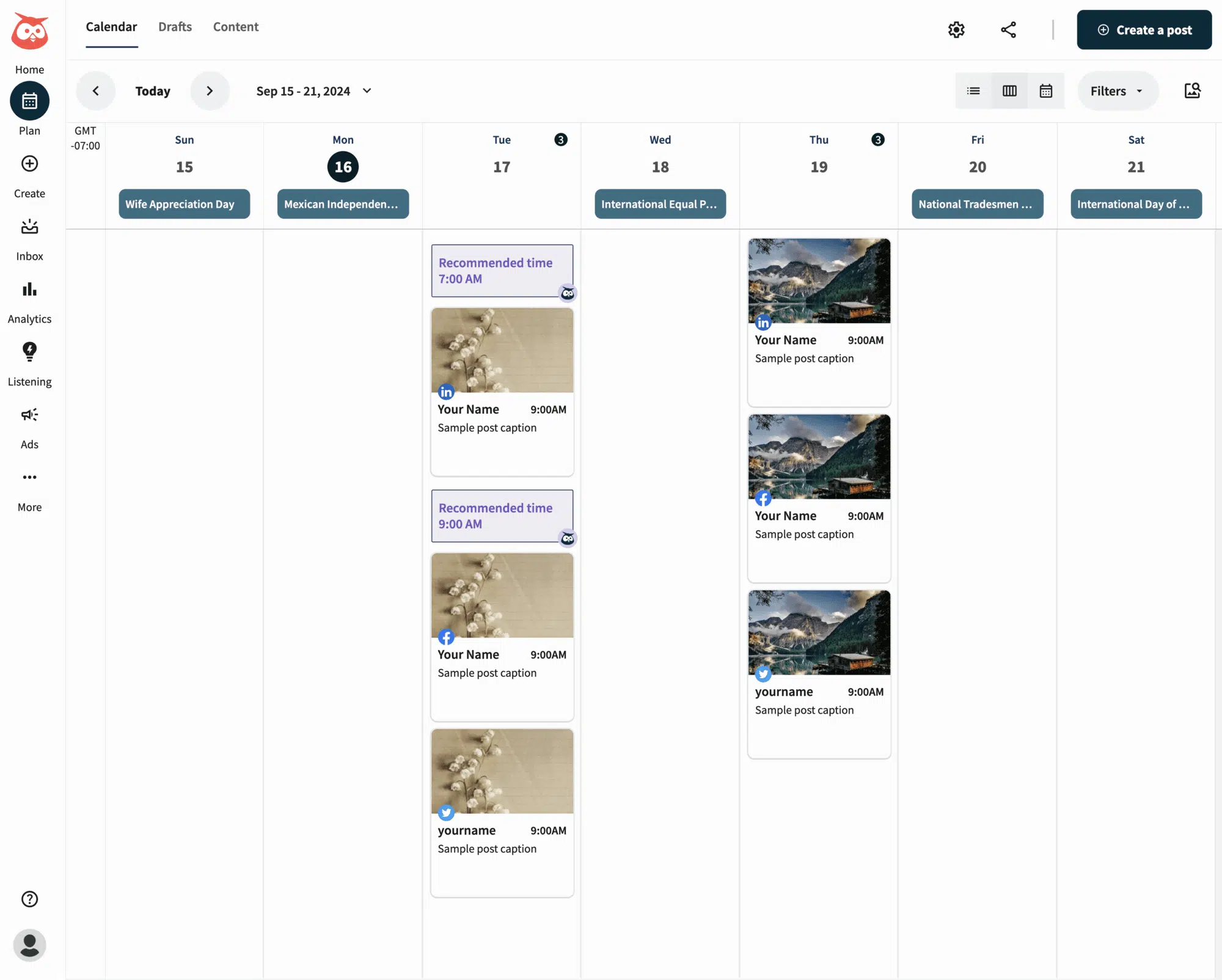The width and height of the screenshot is (1222, 980).
Task: Switch to the Calendar tab
Action: click(x=111, y=27)
